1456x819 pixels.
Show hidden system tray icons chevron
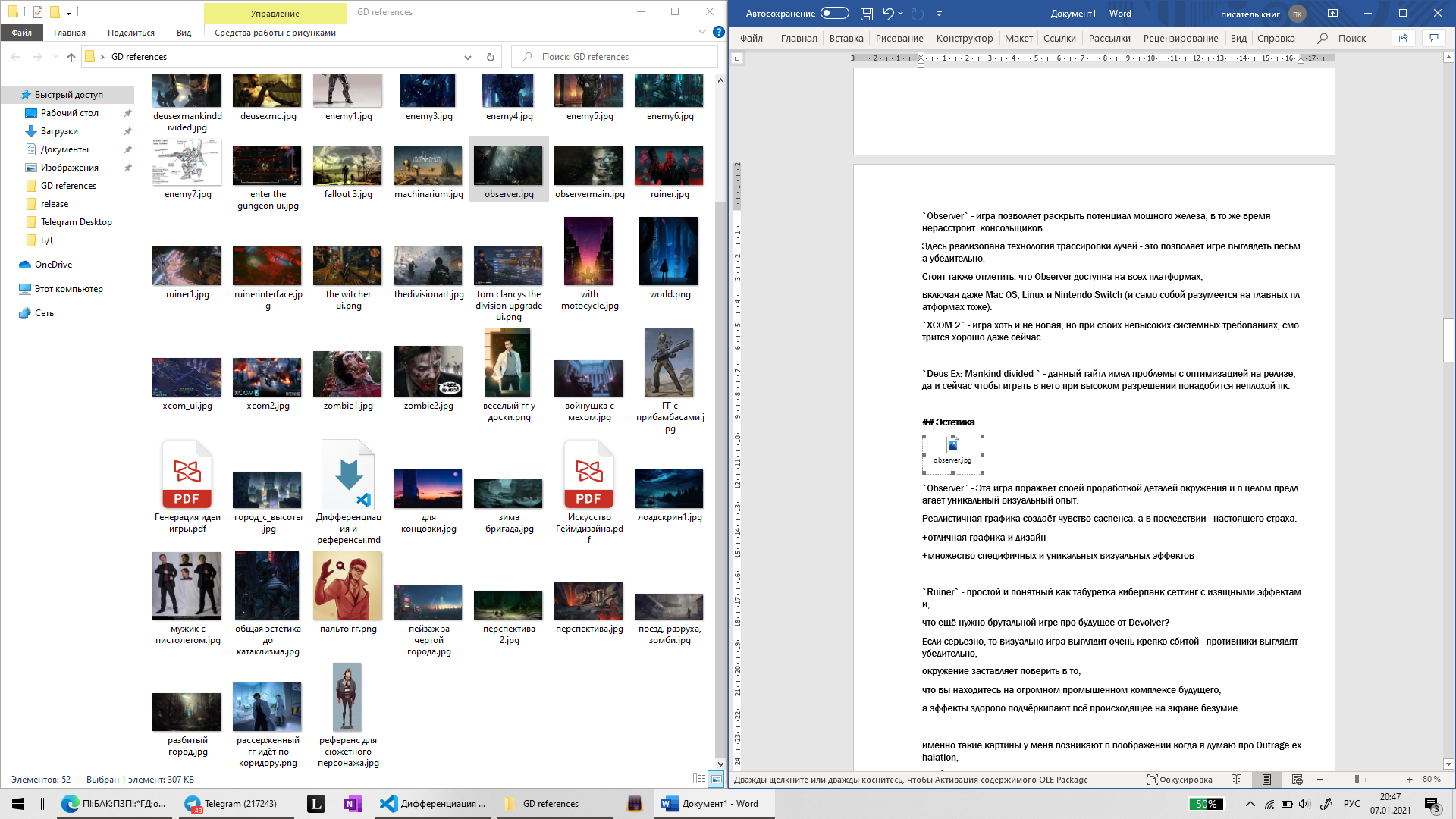pos(1250,804)
